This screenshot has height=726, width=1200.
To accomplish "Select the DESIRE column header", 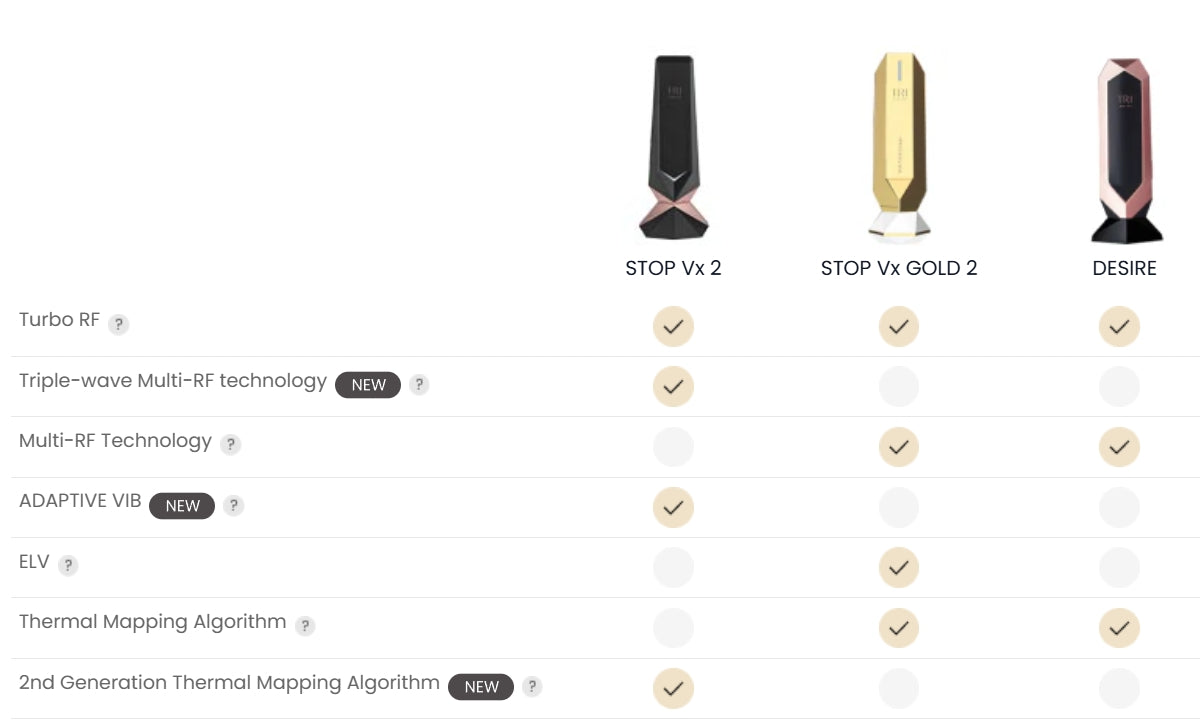I will [x=1124, y=268].
